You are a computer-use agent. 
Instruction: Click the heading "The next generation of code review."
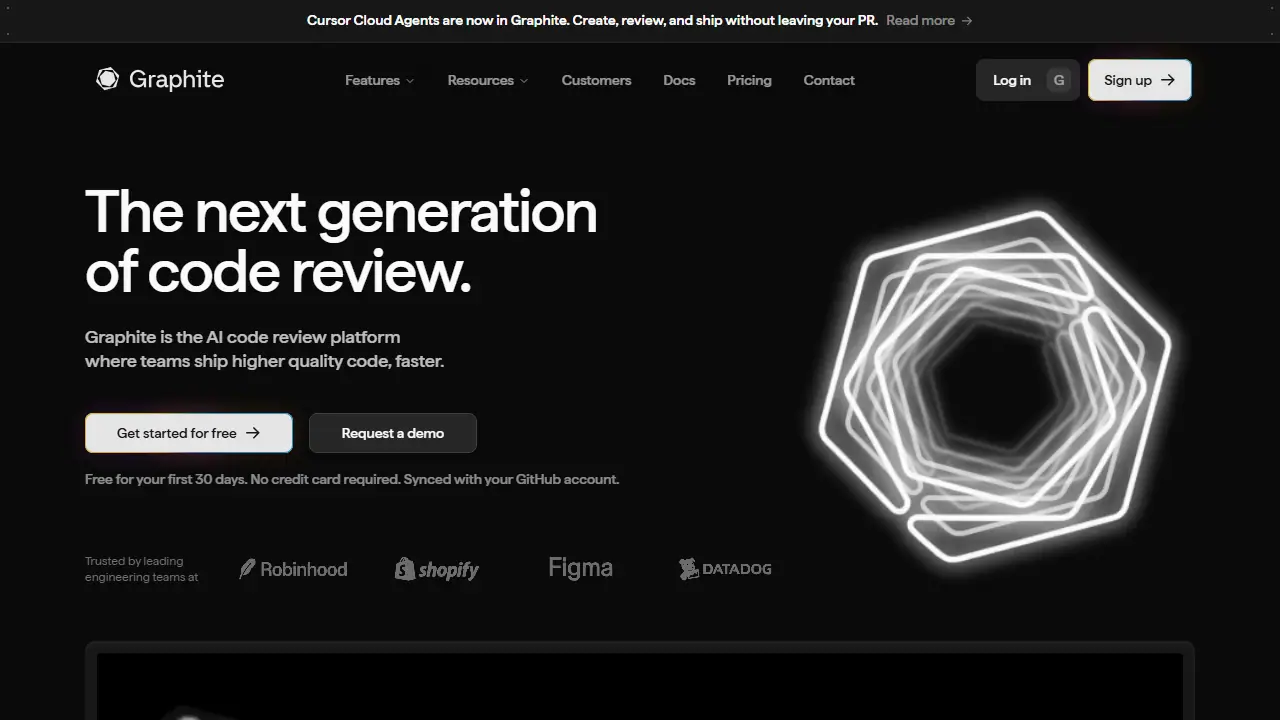(x=341, y=241)
